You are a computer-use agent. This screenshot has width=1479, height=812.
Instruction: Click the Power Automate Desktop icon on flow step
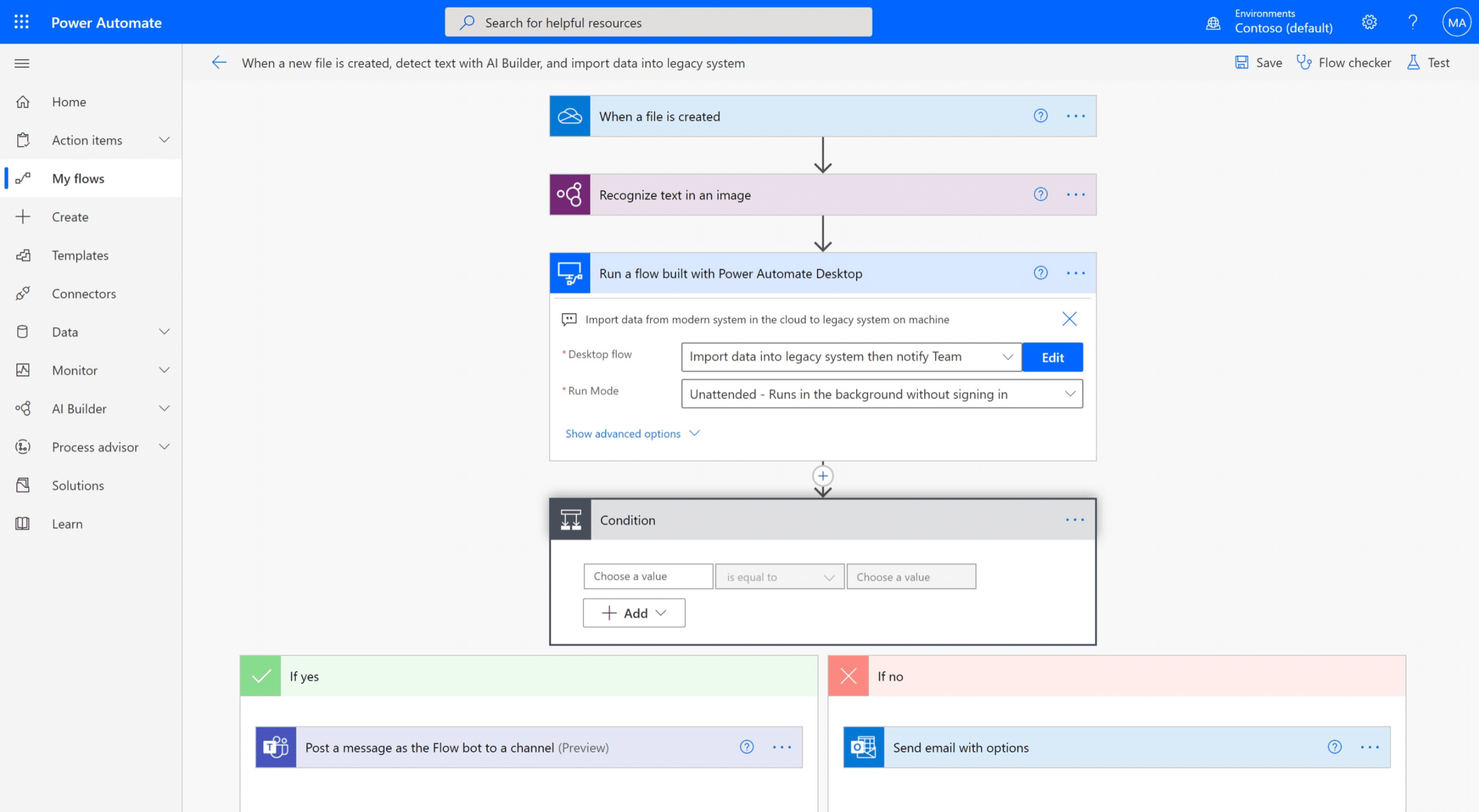point(569,273)
